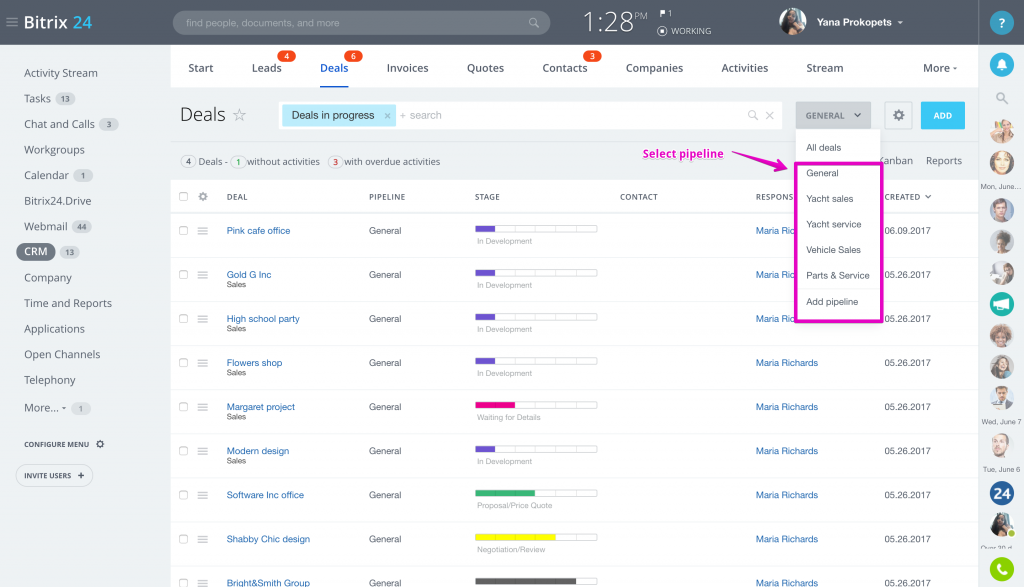Remove the 'Deals in progress' filter chip
The width and height of the screenshot is (1024, 587).
tap(387, 116)
